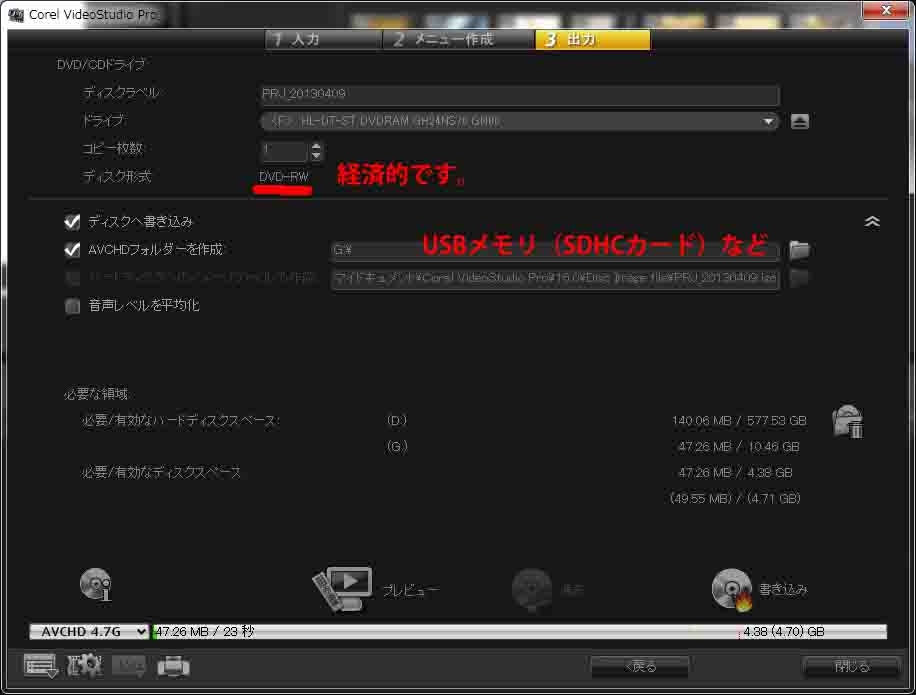Switch to the 1 入力 tab
Viewport: 916px width, 695px height.
tap(323, 40)
